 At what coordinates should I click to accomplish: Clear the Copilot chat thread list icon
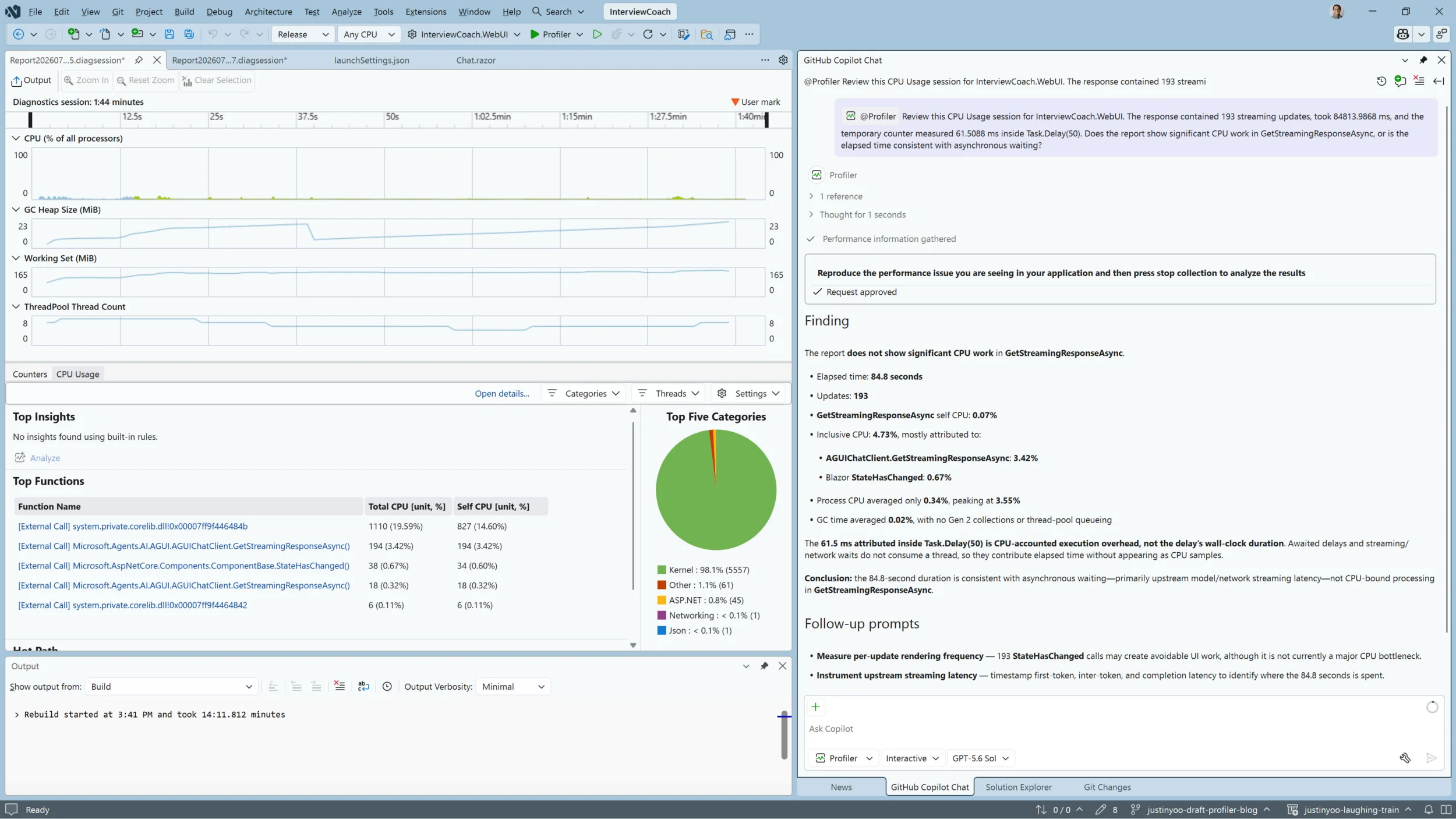coord(1419,82)
